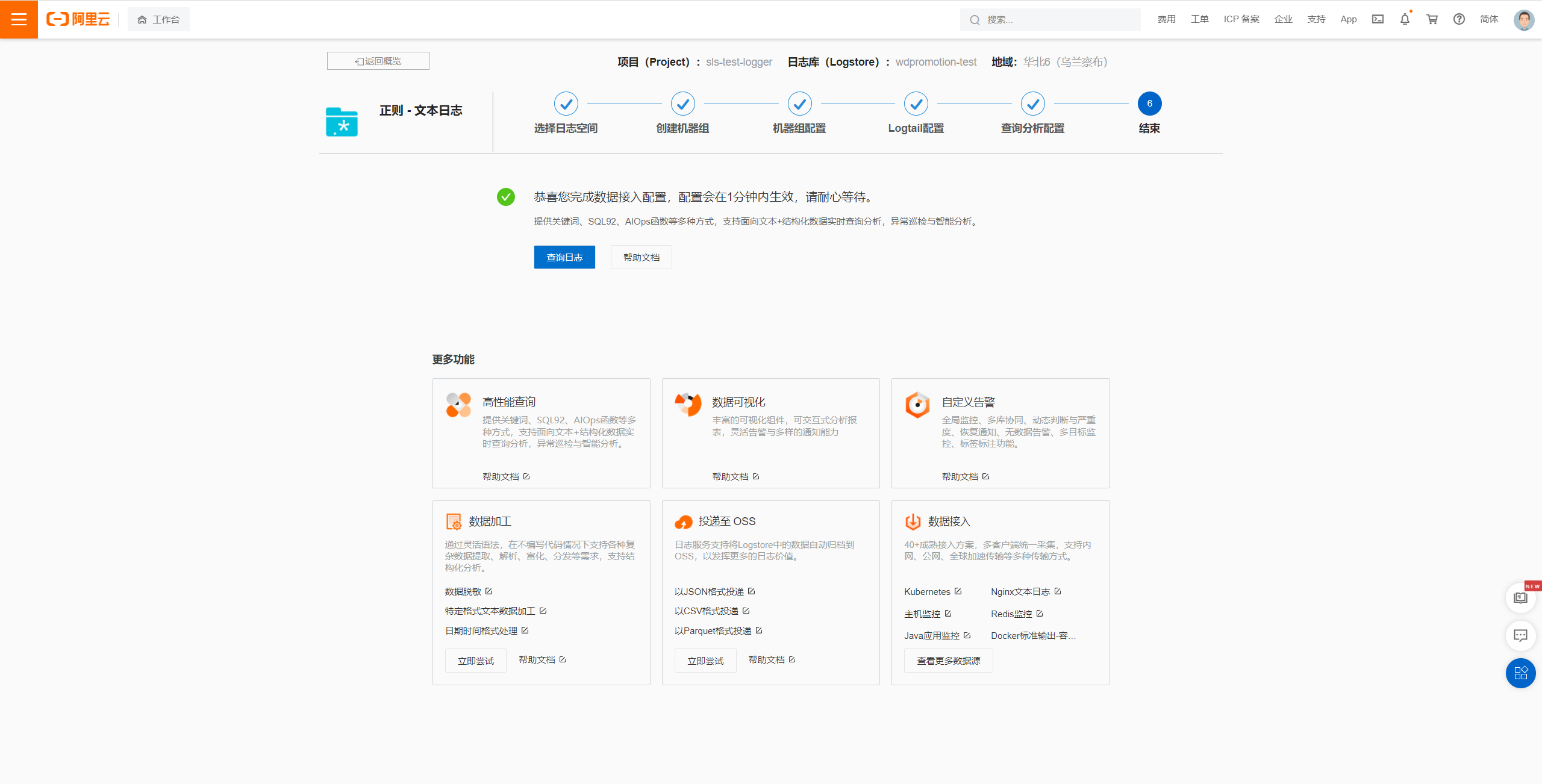Screen dimensions: 1542x784
Task: Click the help question mark icon
Action: pos(1459,19)
